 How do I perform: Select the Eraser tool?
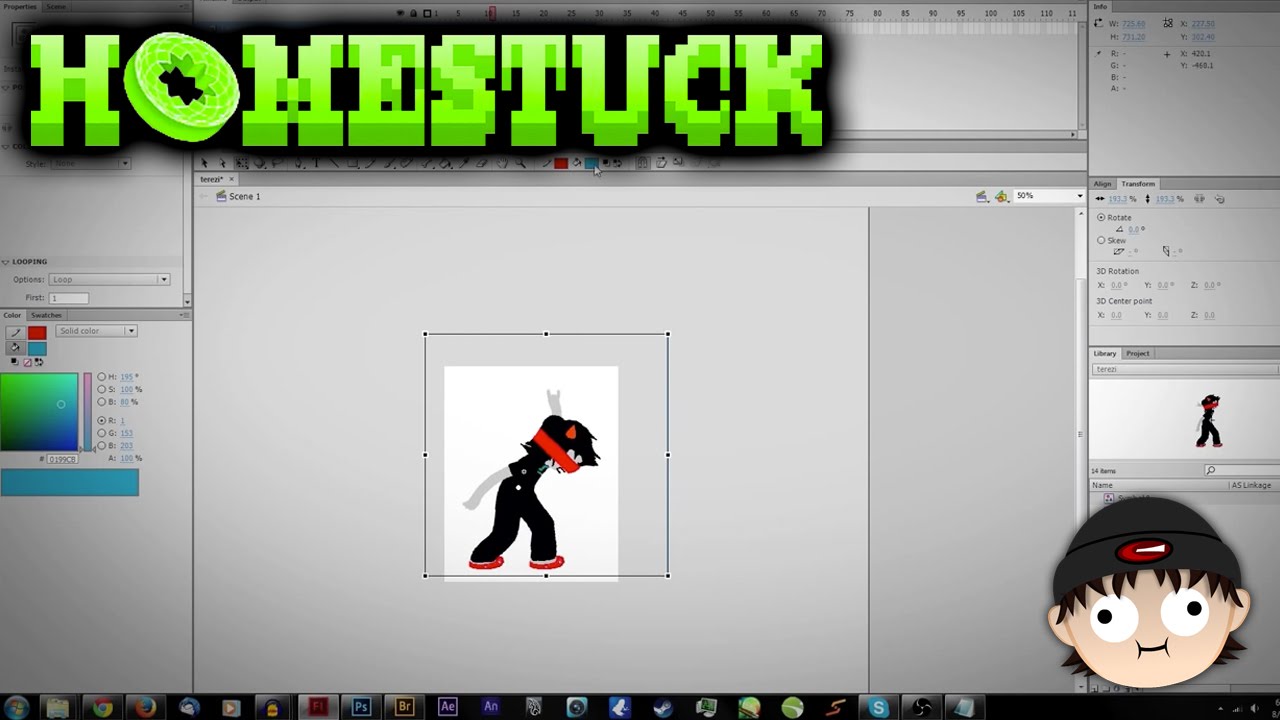tap(482, 163)
